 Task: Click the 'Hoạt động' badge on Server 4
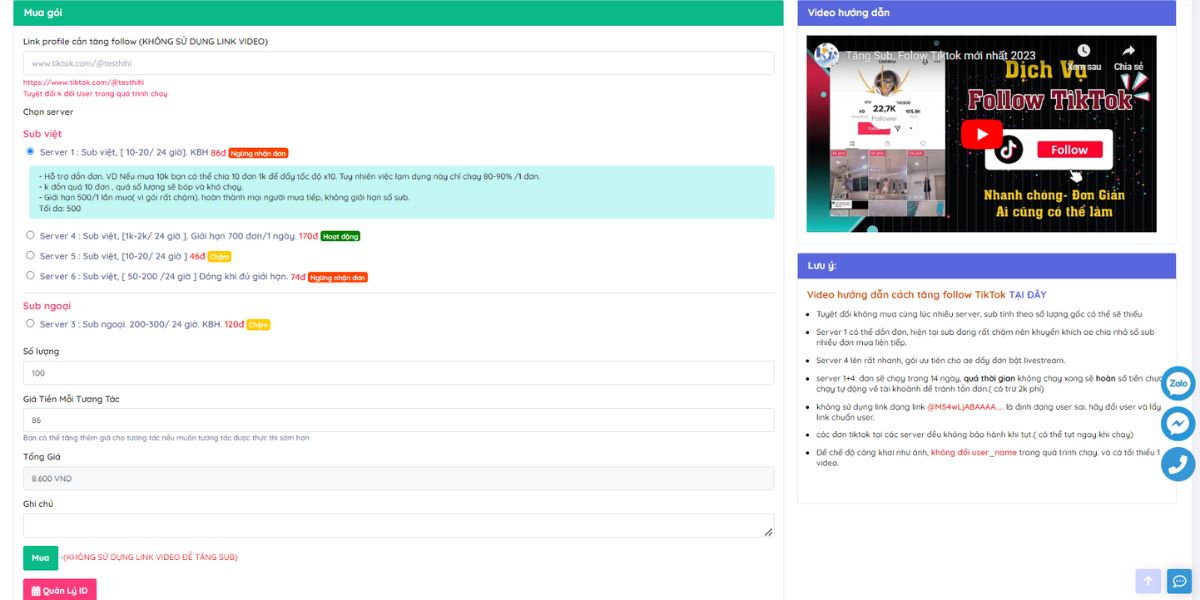(x=341, y=236)
